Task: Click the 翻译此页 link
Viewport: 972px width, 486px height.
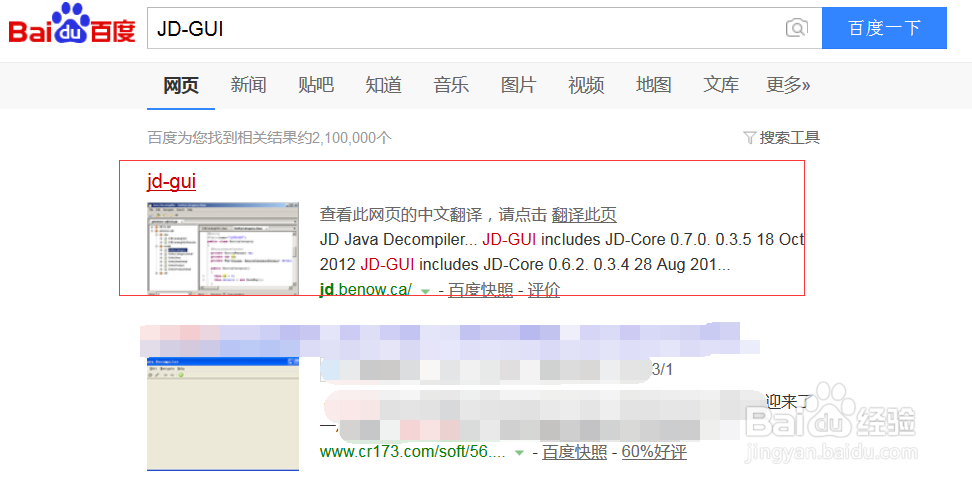Action: tap(584, 215)
